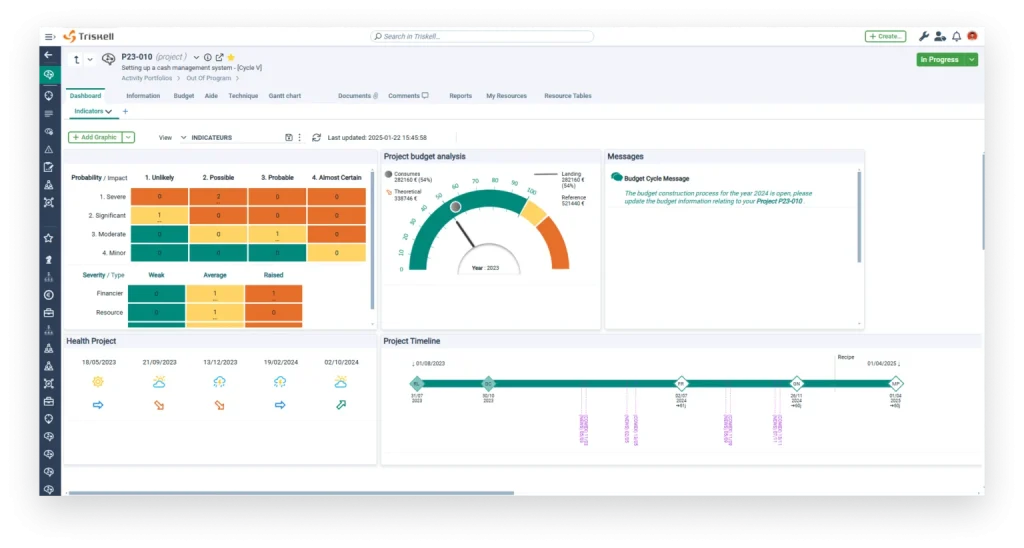Click the save view icon next to INDICATEURS
1024x548 pixels.
(x=289, y=137)
